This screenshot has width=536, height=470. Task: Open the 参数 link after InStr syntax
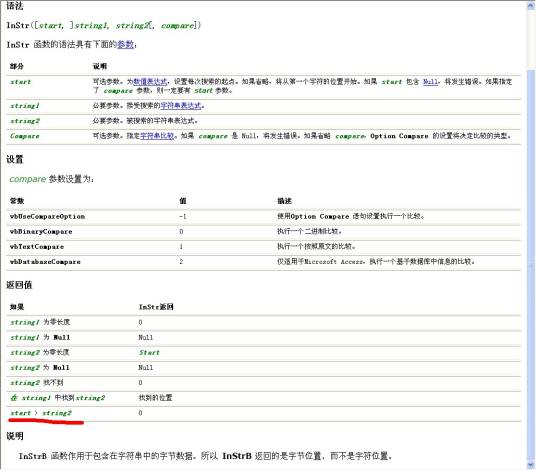pyautogui.click(x=125, y=44)
